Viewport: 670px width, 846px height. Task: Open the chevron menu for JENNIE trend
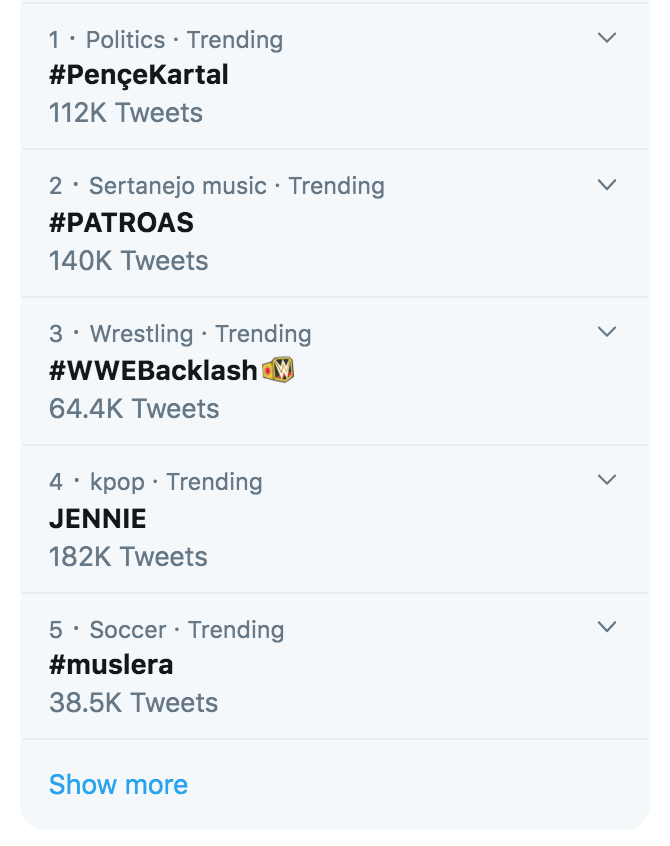(x=607, y=480)
